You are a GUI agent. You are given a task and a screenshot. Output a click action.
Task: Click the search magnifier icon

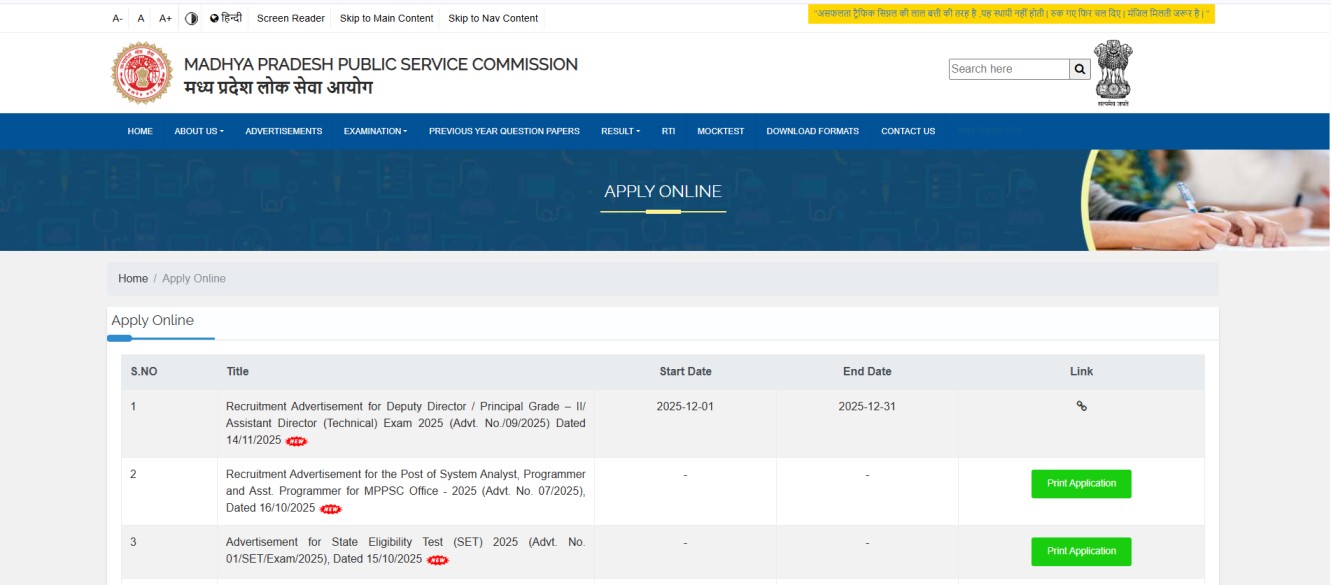[x=1081, y=69]
